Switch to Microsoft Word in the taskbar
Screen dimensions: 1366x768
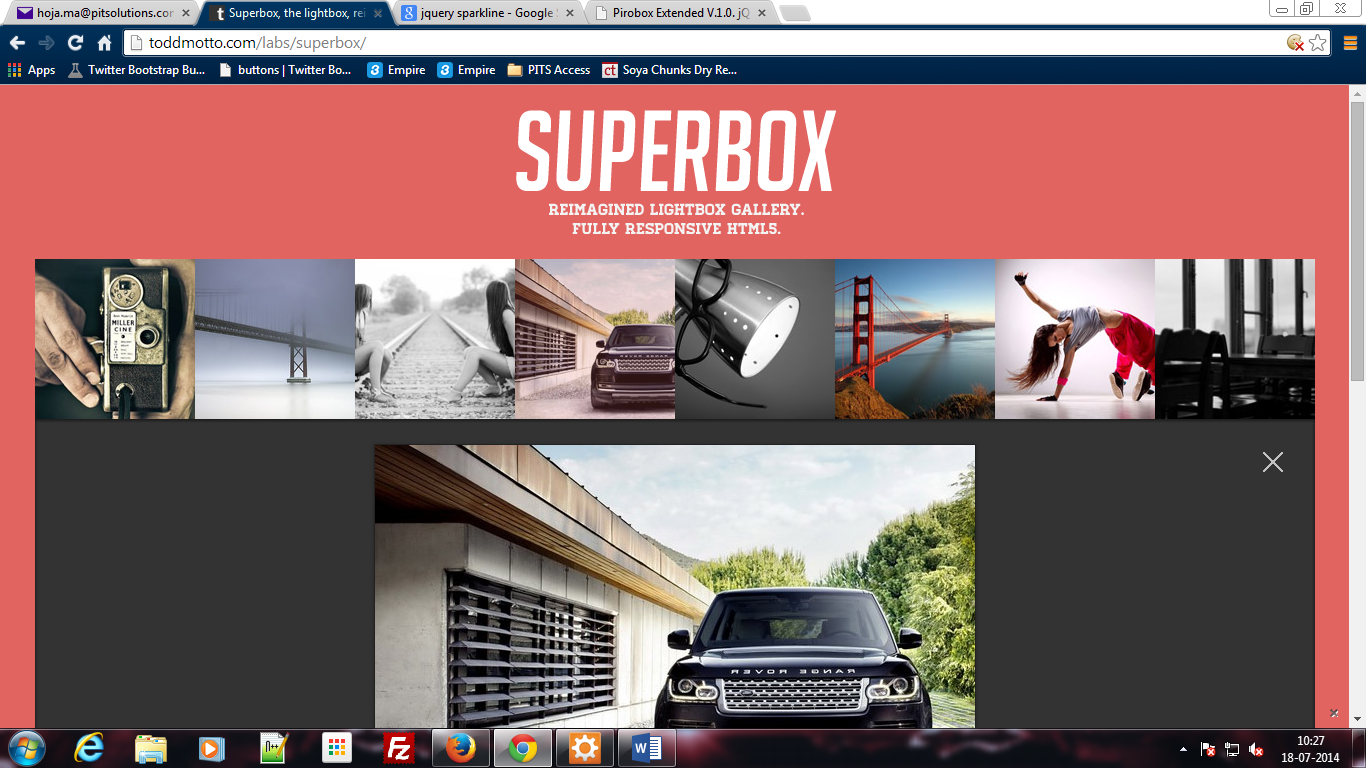click(647, 748)
